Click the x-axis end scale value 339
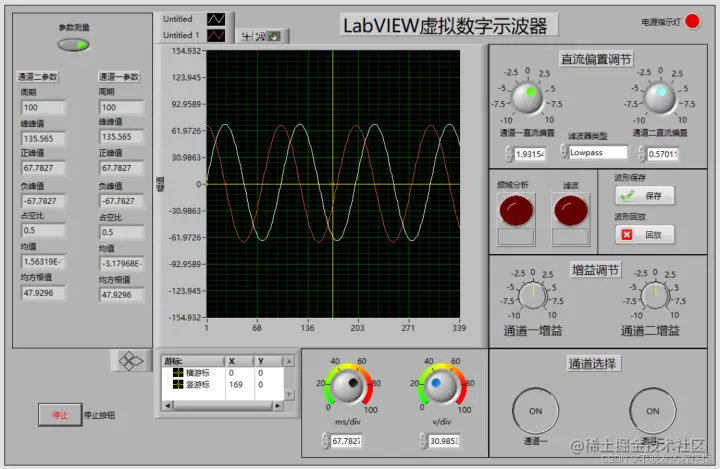Image resolution: width=720 pixels, height=469 pixels. 459,328
